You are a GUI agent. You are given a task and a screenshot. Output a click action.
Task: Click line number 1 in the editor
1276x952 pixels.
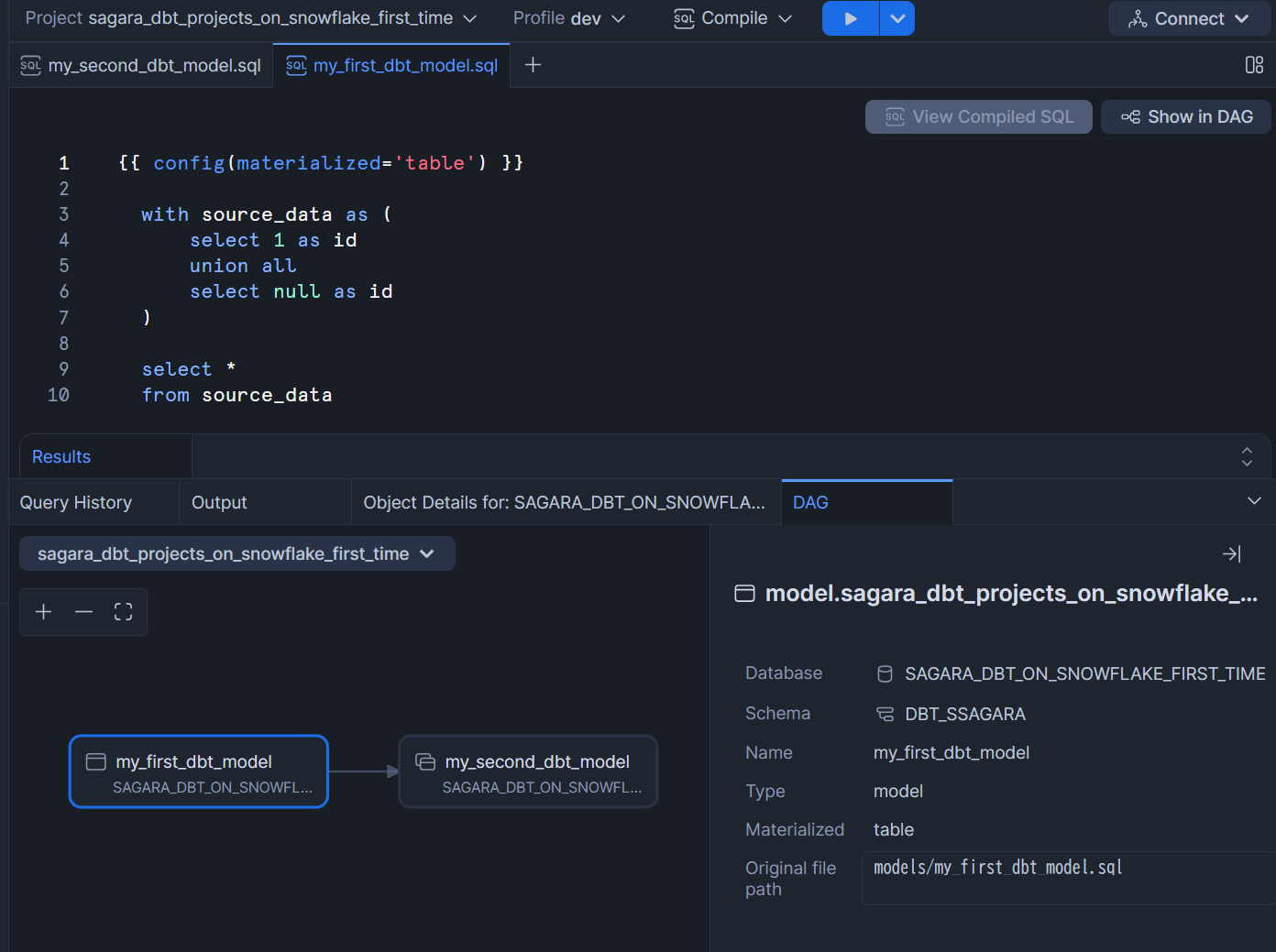(64, 163)
